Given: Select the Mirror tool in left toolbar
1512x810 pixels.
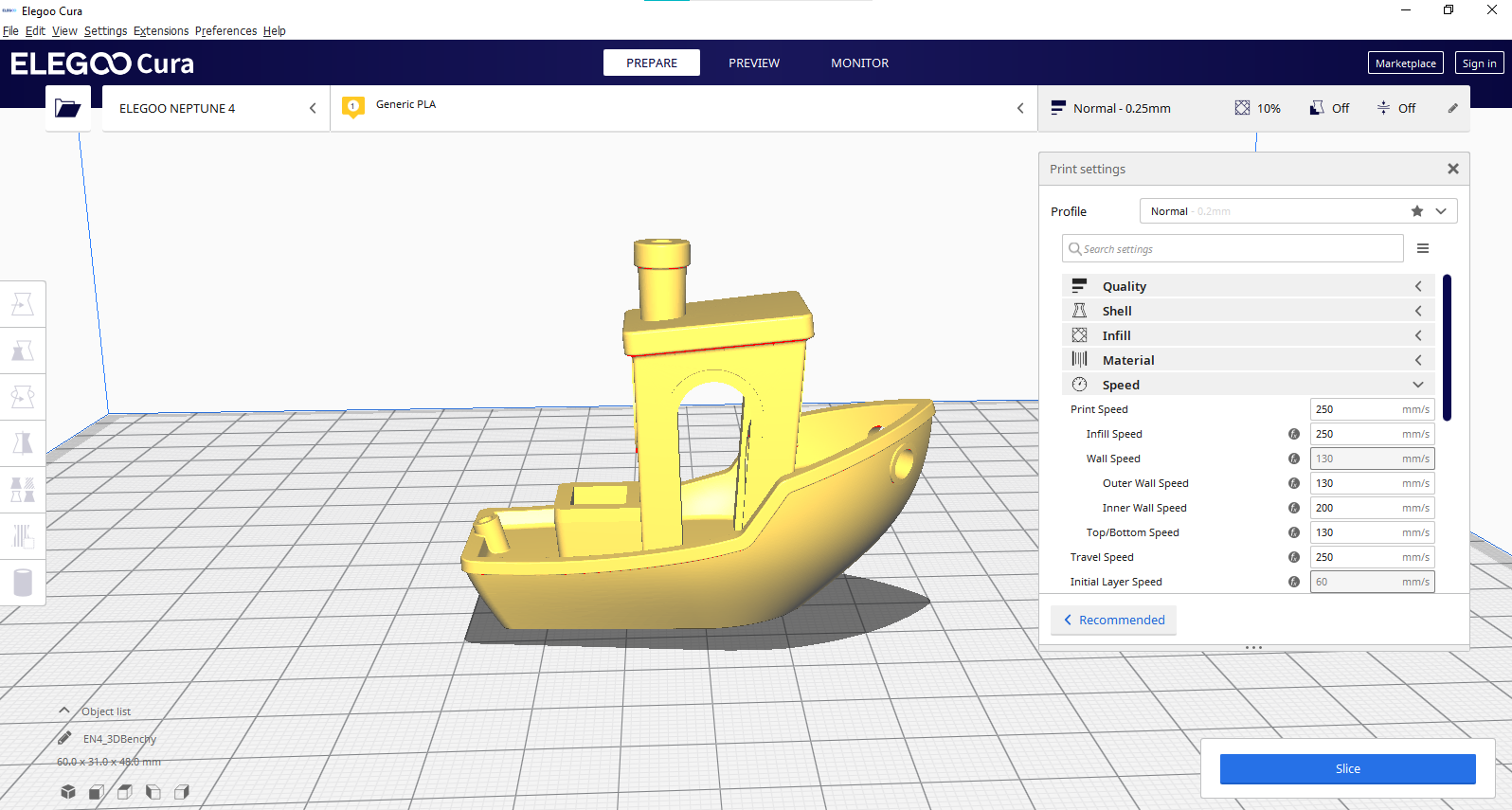Looking at the screenshot, I should pyautogui.click(x=23, y=443).
